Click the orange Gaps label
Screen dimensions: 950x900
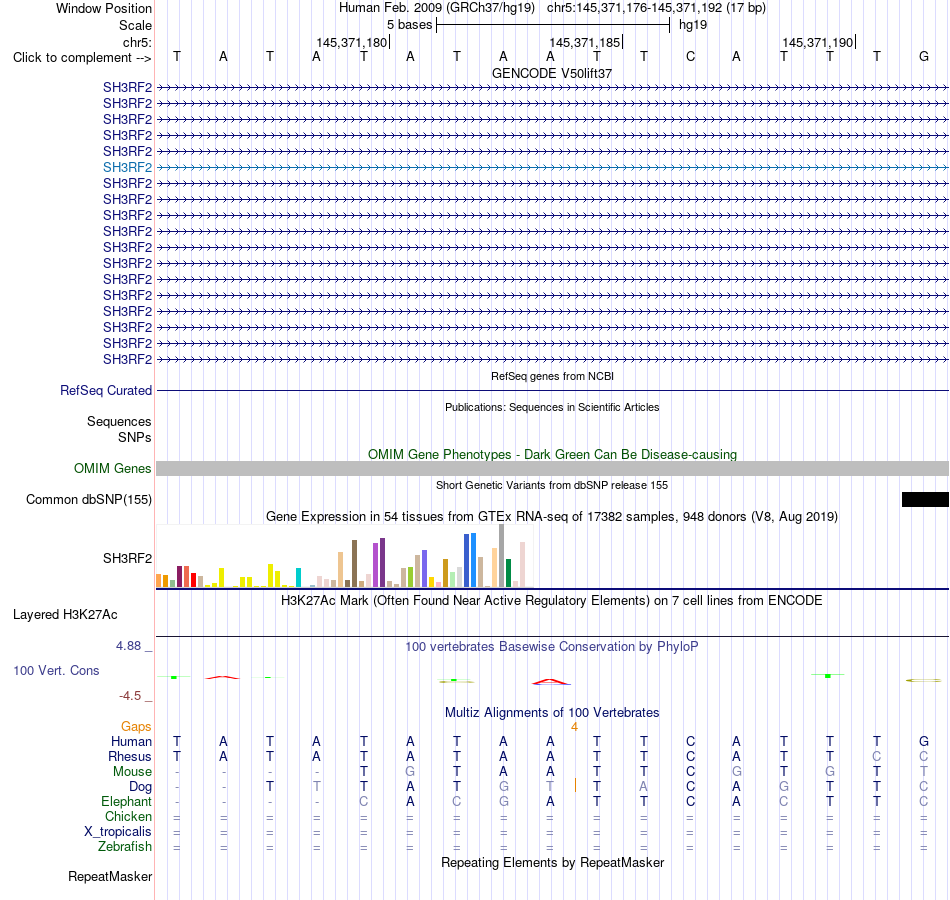coord(136,726)
